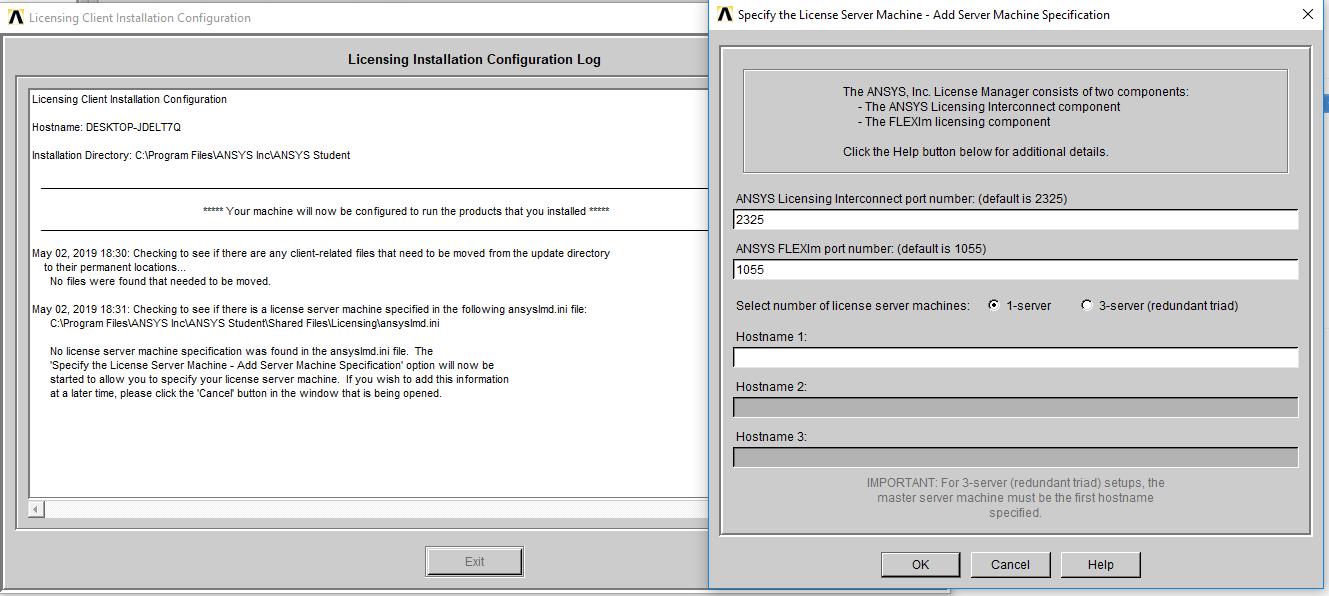The height and width of the screenshot is (596, 1329).
Task: Click the Licensing Interconnect port number field
Action: 1015,220
